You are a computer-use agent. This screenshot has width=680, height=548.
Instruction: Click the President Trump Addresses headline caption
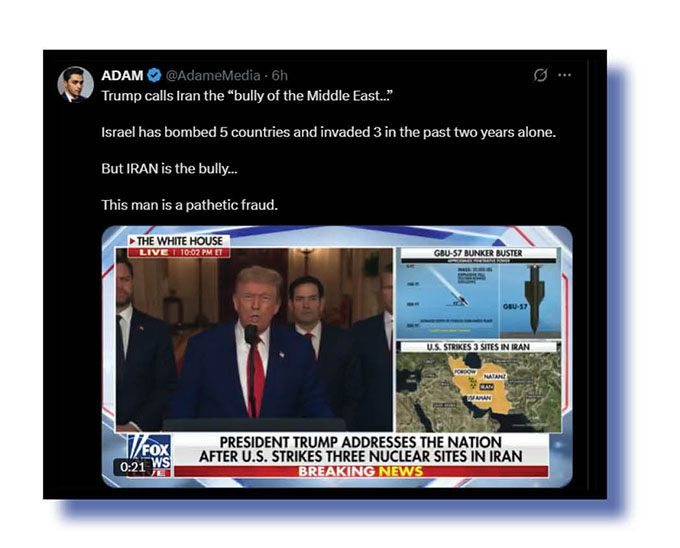361,449
